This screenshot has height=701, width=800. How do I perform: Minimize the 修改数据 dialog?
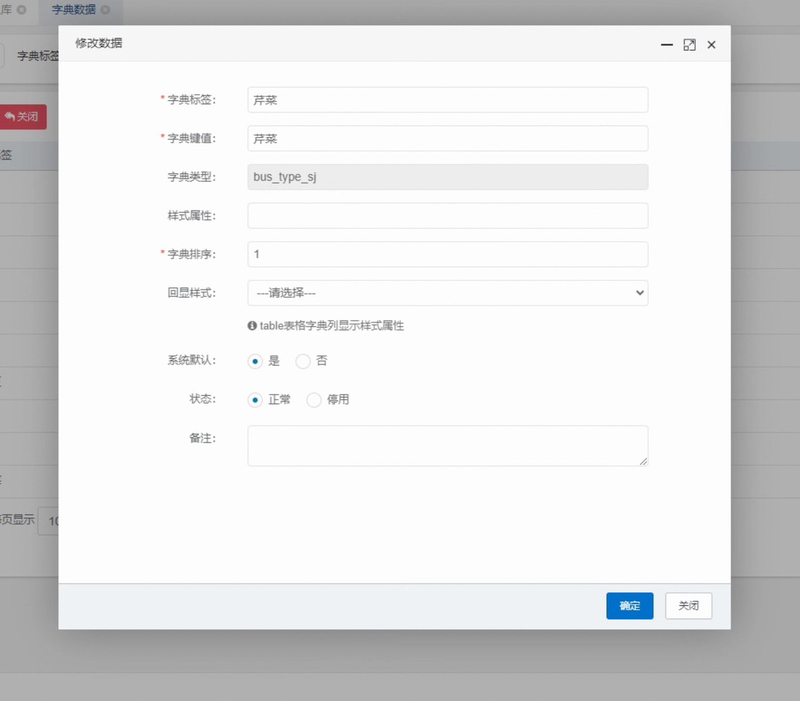click(x=667, y=45)
